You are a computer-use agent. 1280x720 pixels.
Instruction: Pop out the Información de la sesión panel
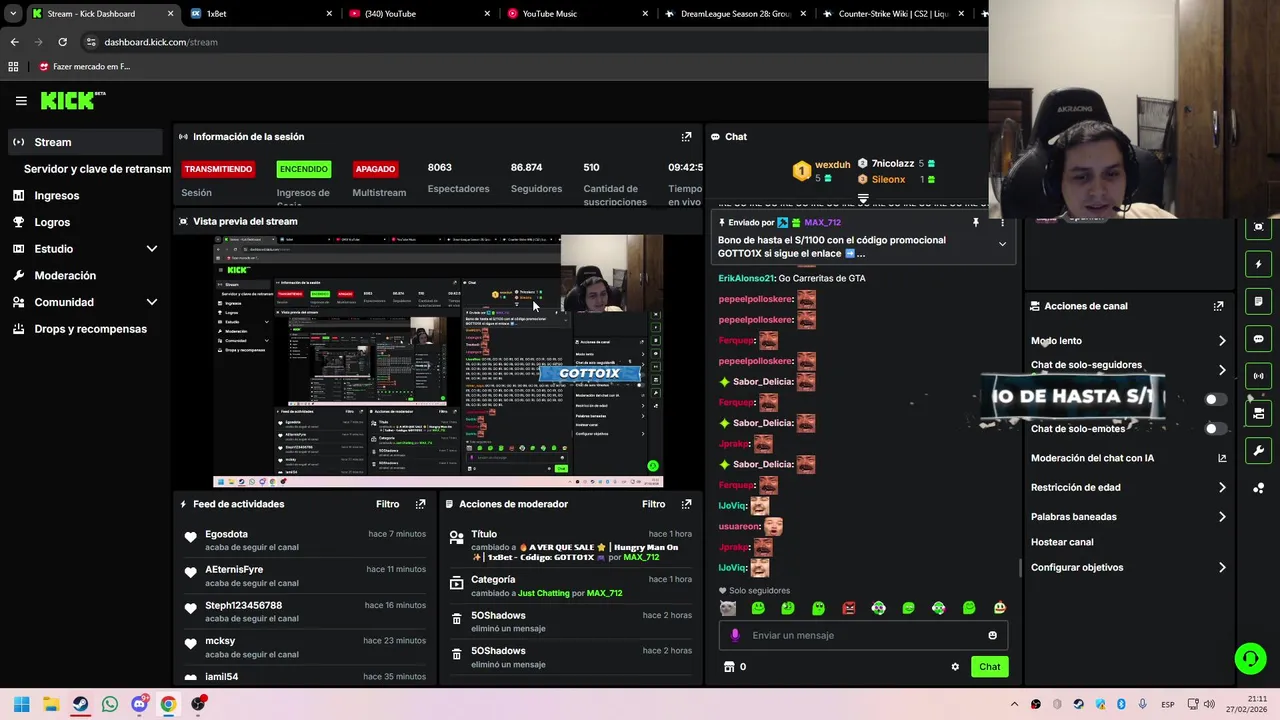pyautogui.click(x=686, y=137)
